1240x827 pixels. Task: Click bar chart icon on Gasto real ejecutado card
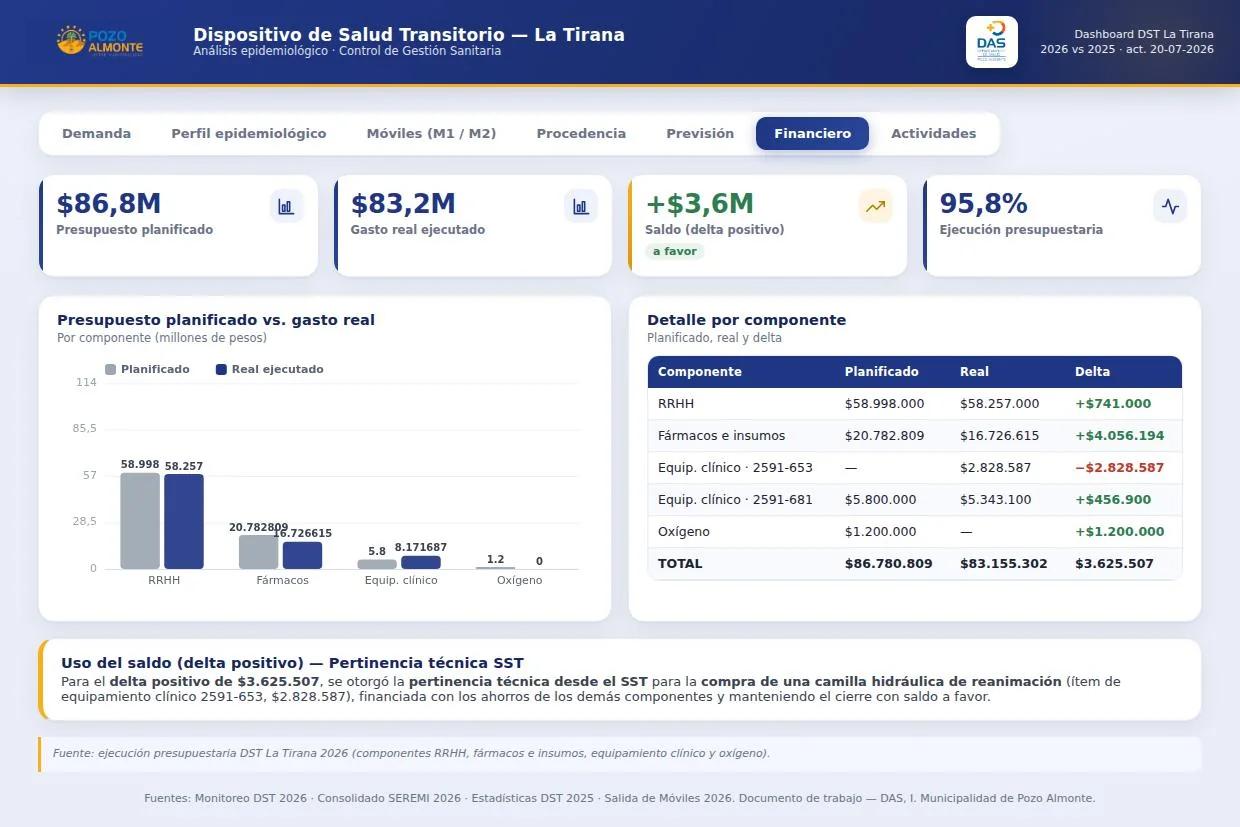click(x=580, y=206)
